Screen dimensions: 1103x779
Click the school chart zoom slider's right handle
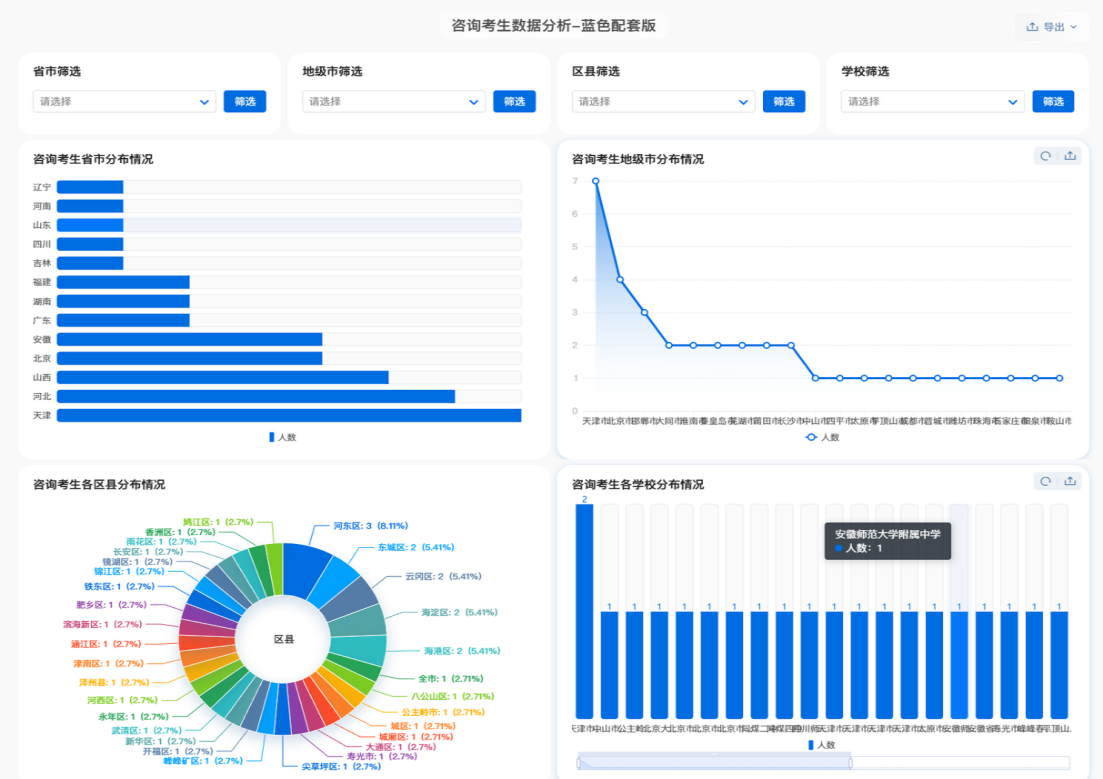pos(850,764)
